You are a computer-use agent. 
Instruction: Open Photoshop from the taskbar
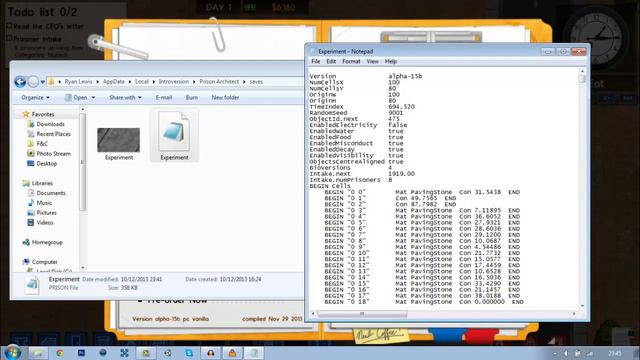[81, 353]
